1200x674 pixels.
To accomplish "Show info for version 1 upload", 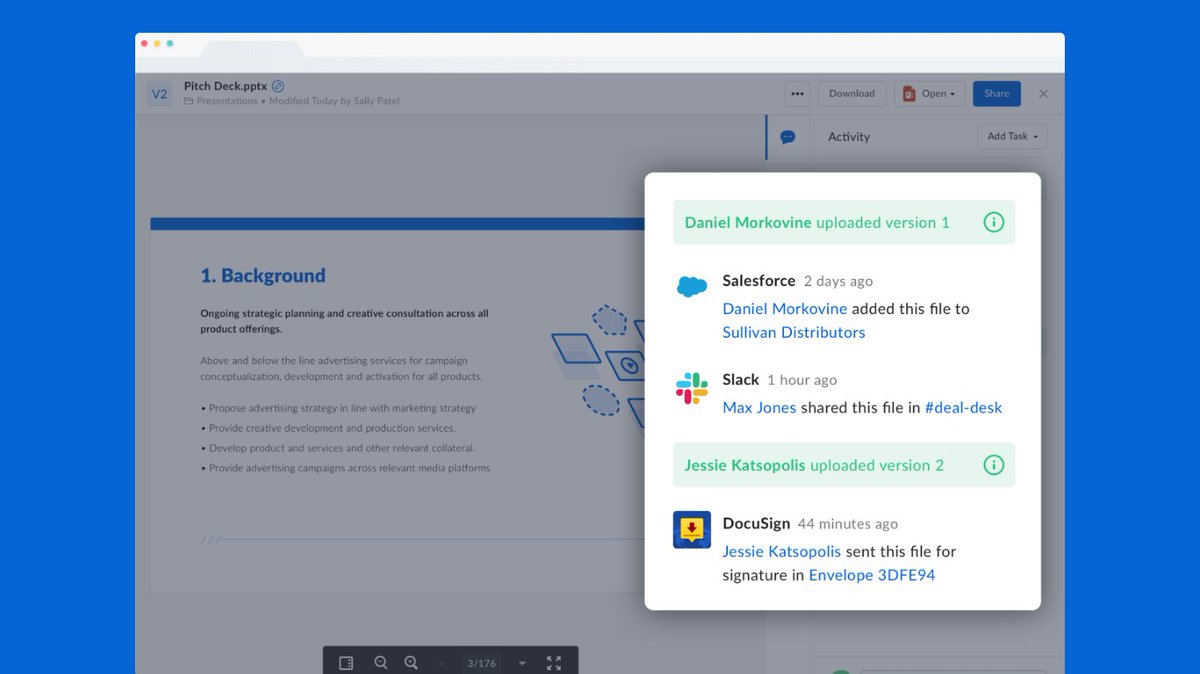I will pyautogui.click(x=993, y=222).
